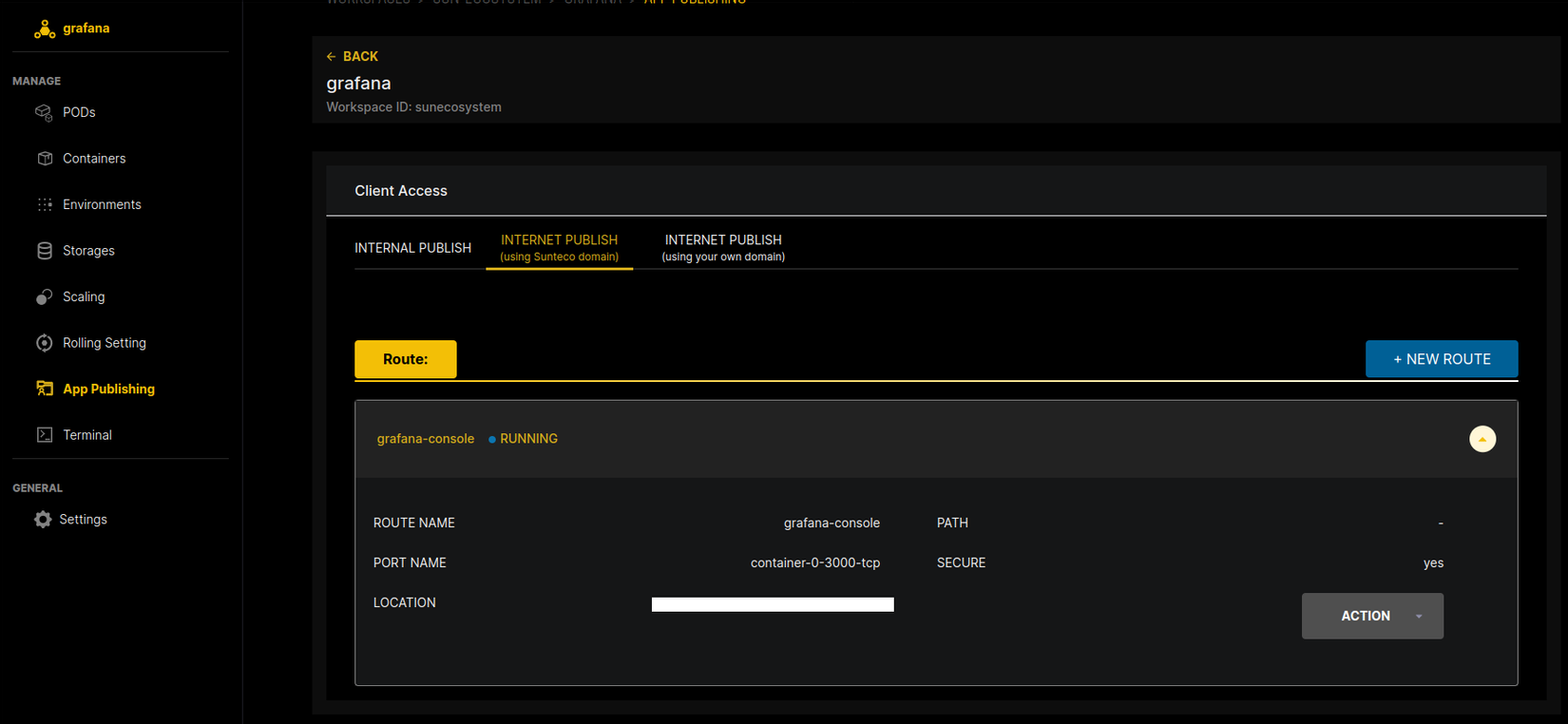Open Settings under General

tap(83, 520)
